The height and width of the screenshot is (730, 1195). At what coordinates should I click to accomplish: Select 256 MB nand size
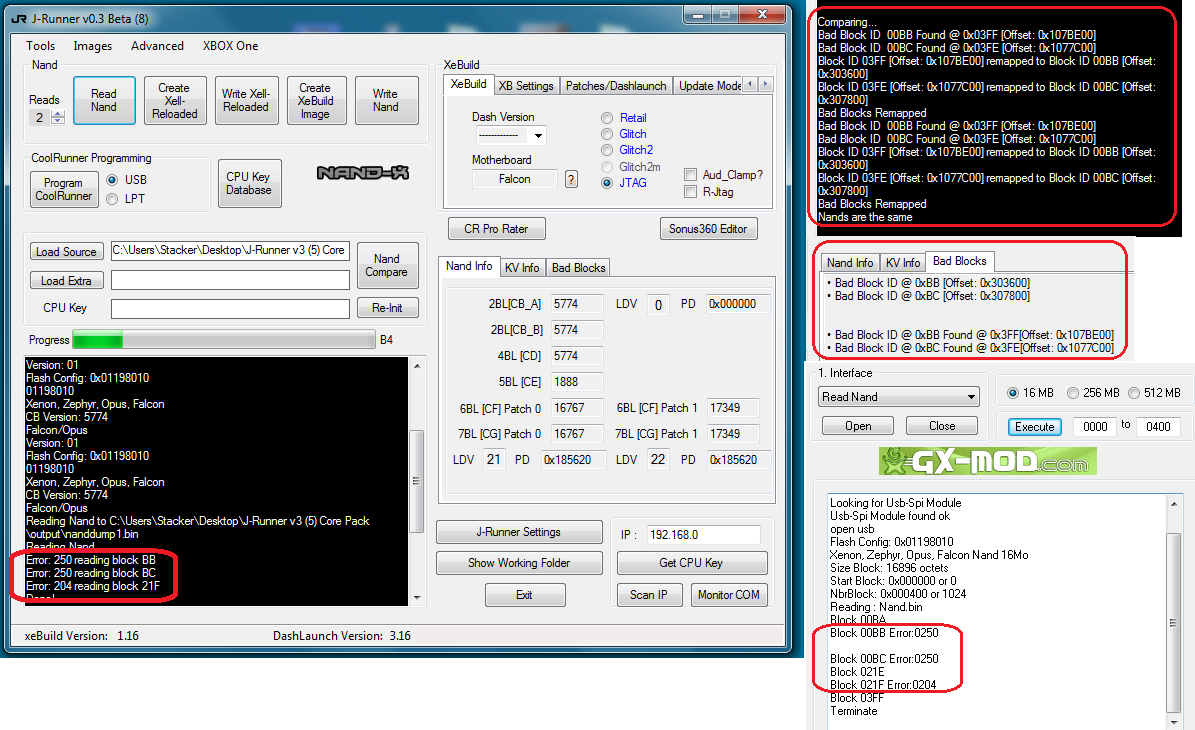click(x=1073, y=393)
